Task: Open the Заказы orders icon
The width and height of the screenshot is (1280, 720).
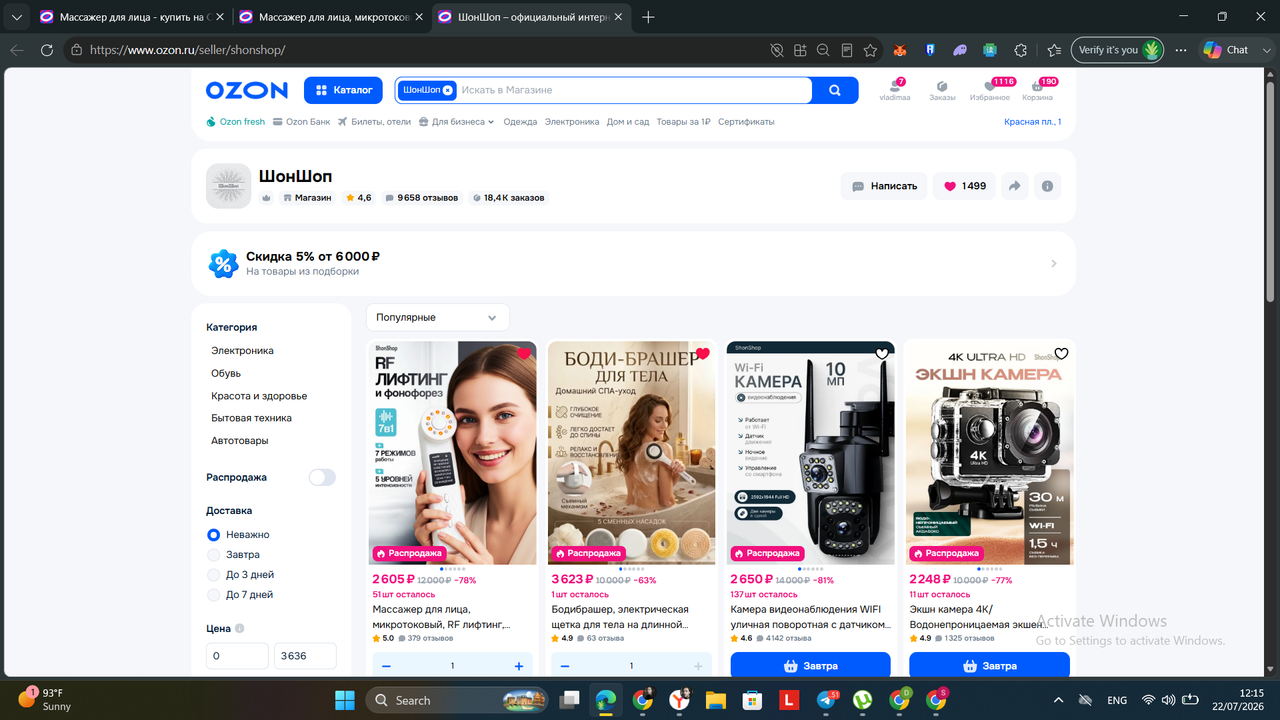Action: (x=942, y=90)
